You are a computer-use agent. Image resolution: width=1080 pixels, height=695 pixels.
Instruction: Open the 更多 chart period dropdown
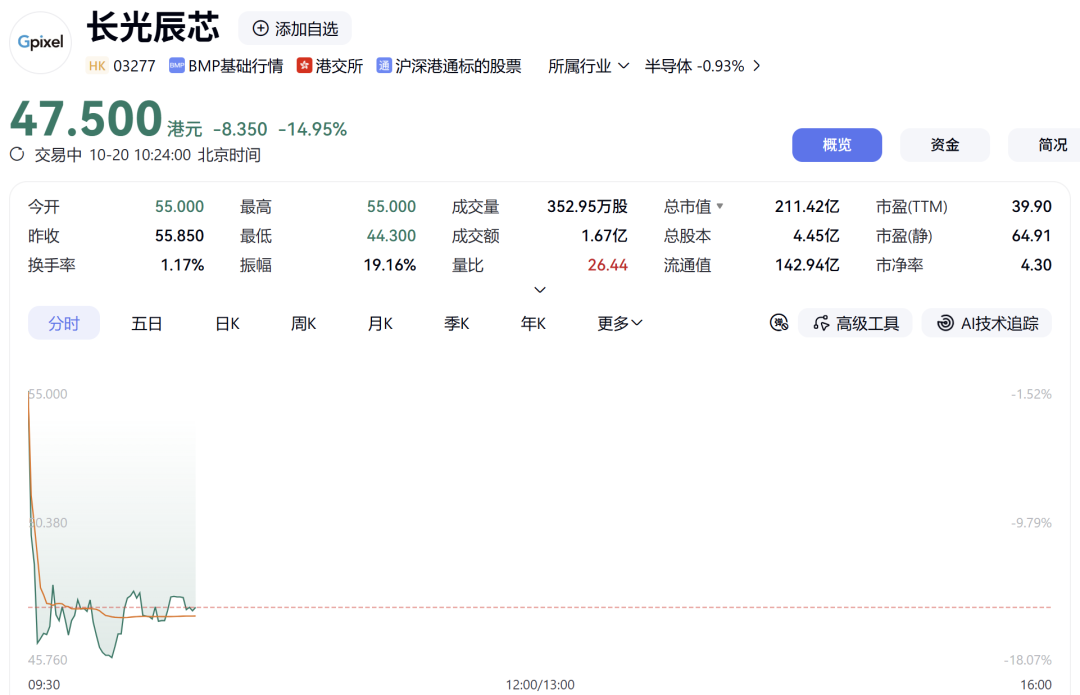coord(619,323)
